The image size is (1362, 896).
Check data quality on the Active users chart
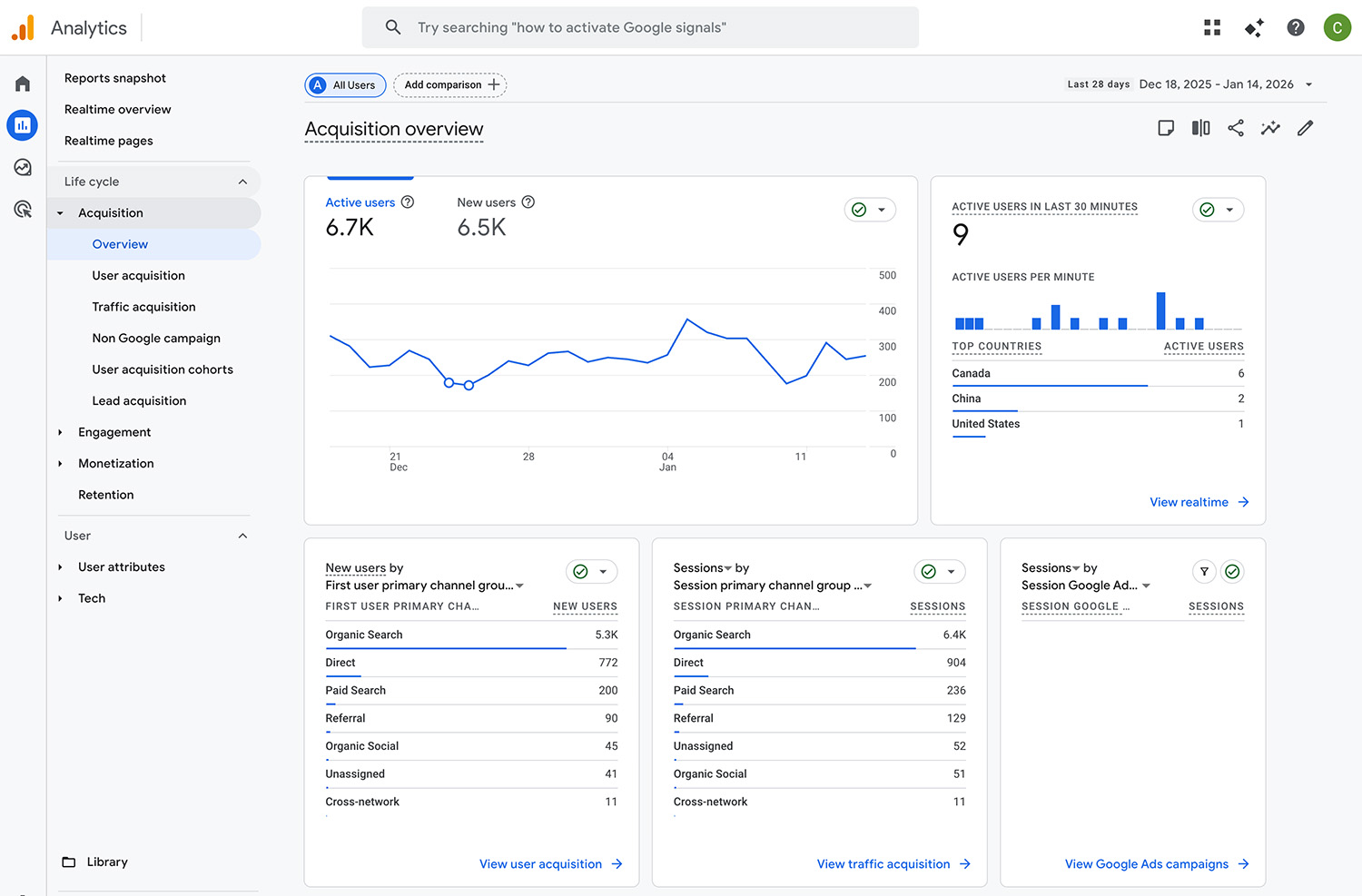click(858, 210)
